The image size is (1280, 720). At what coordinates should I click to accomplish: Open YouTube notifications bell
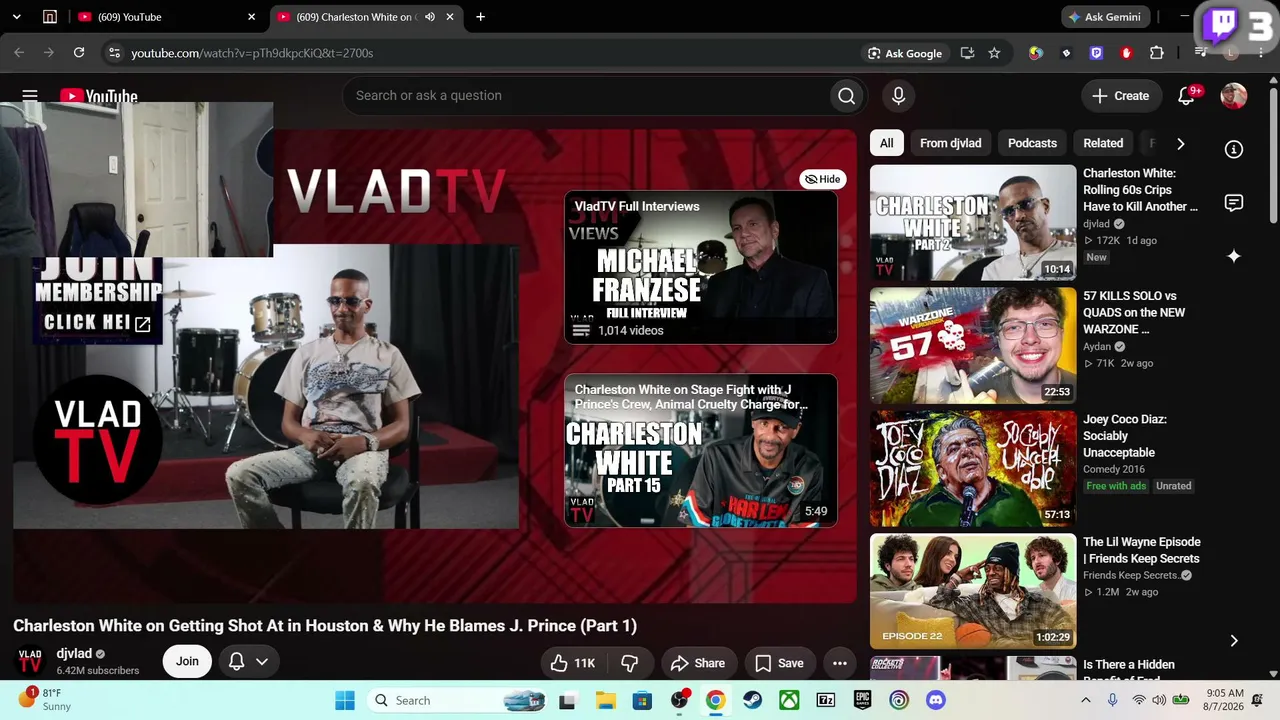click(x=1186, y=96)
